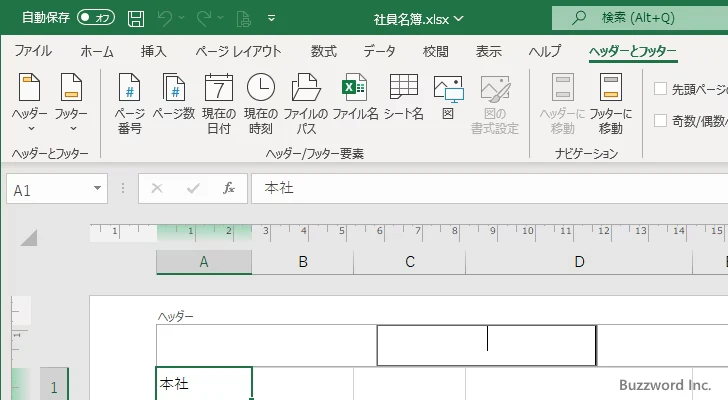Switch to the 校閲 tab
Image resolution: width=728 pixels, height=400 pixels.
point(436,51)
